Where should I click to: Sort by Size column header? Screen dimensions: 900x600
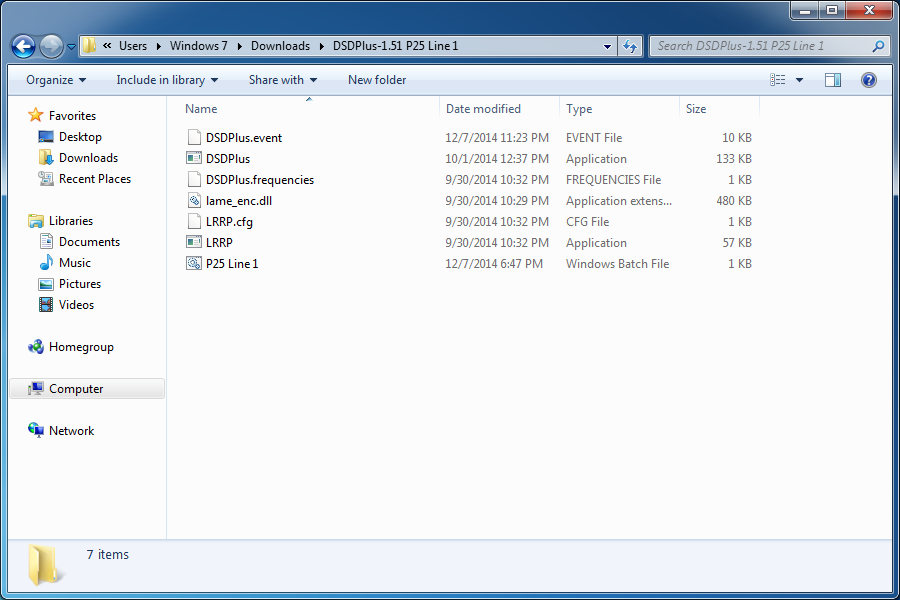click(x=696, y=109)
